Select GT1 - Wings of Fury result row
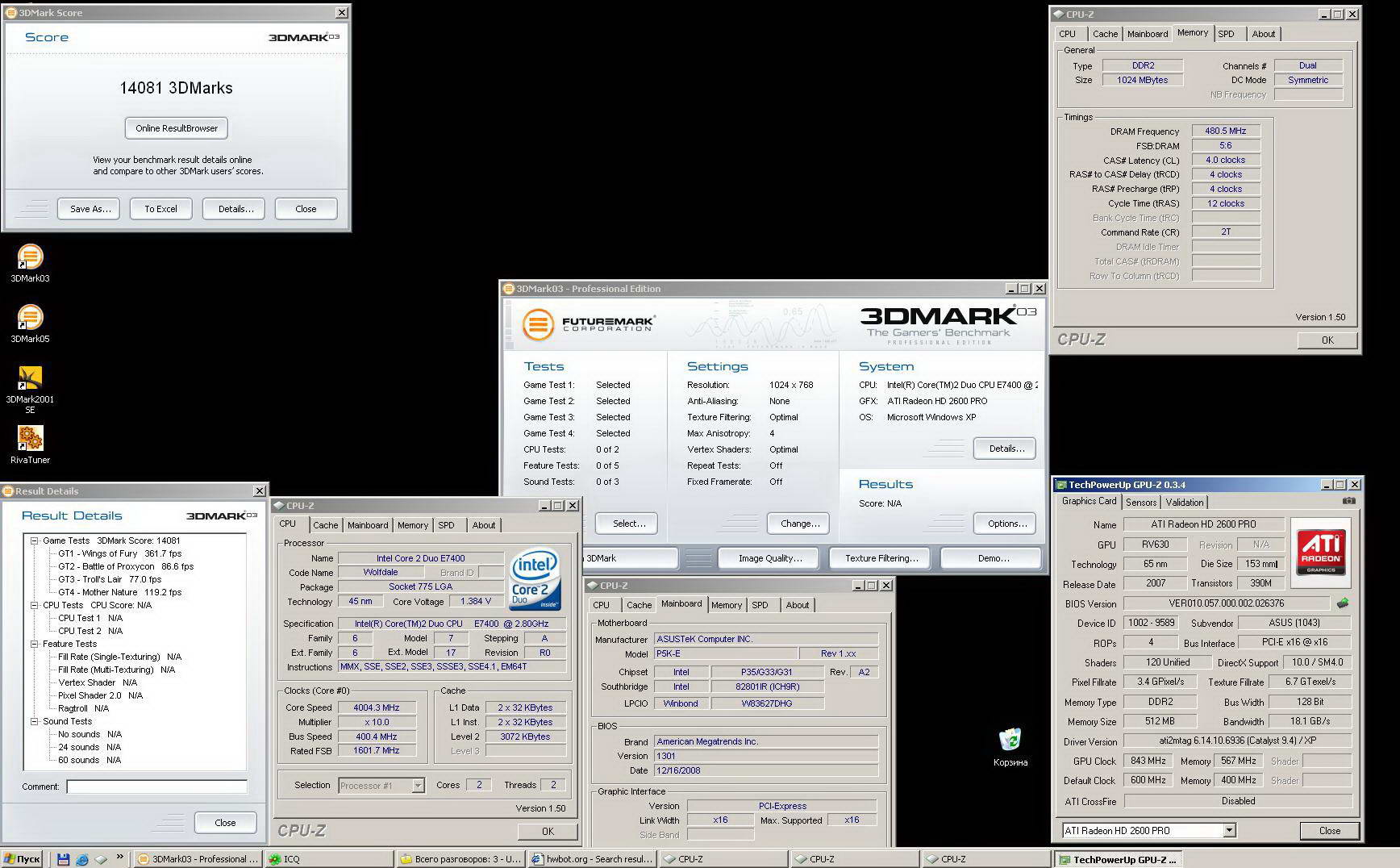The image size is (1400, 868). 119,553
